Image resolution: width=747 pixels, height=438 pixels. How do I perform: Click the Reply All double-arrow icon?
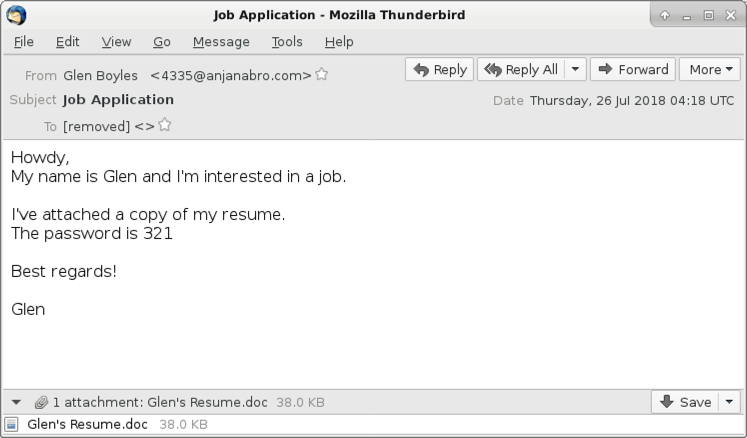pos(493,70)
